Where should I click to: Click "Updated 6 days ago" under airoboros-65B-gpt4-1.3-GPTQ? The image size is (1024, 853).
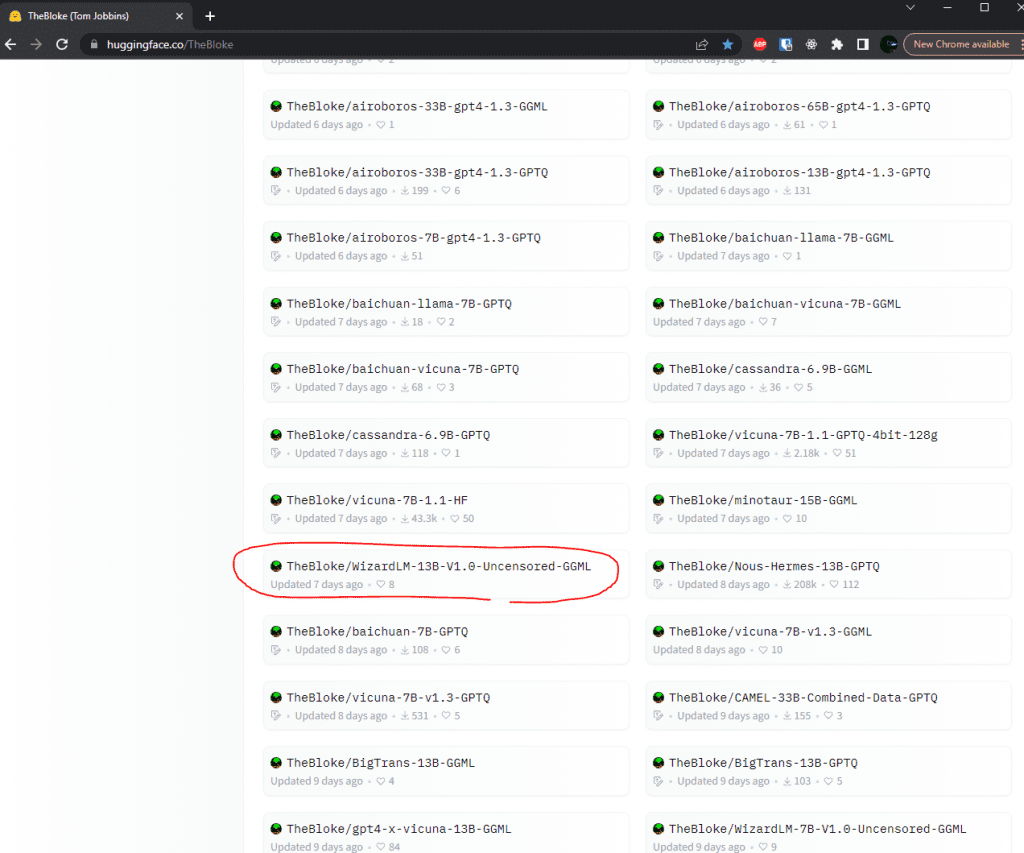click(x=723, y=125)
